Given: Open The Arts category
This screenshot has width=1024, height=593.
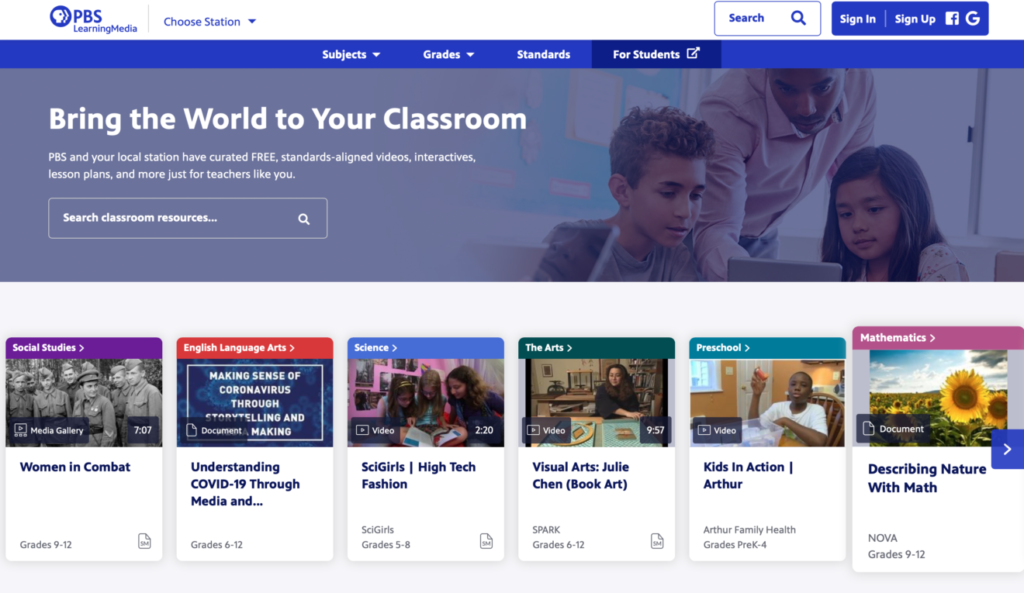Looking at the screenshot, I should click(x=549, y=347).
